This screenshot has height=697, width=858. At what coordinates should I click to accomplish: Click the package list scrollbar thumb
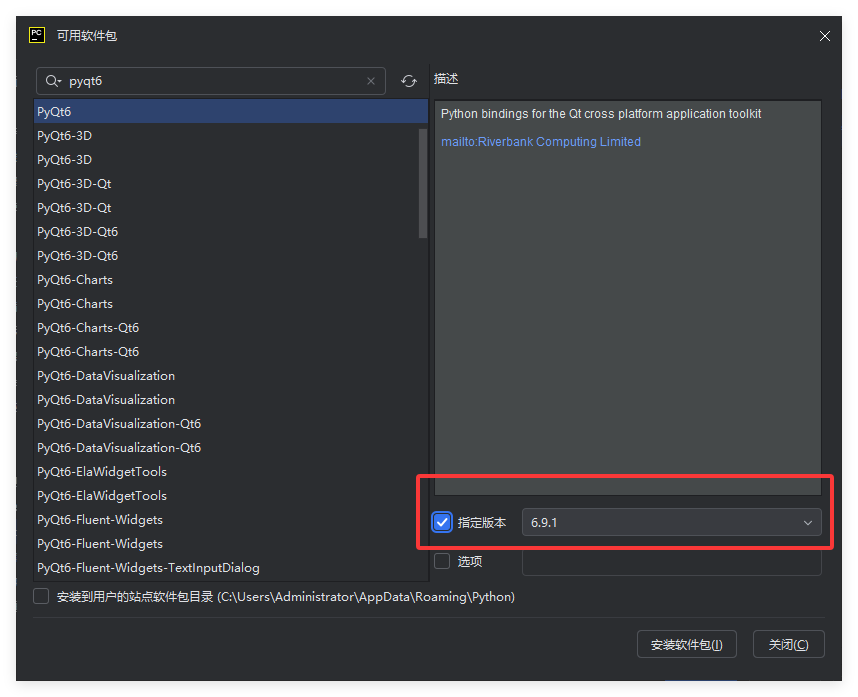pyautogui.click(x=422, y=183)
